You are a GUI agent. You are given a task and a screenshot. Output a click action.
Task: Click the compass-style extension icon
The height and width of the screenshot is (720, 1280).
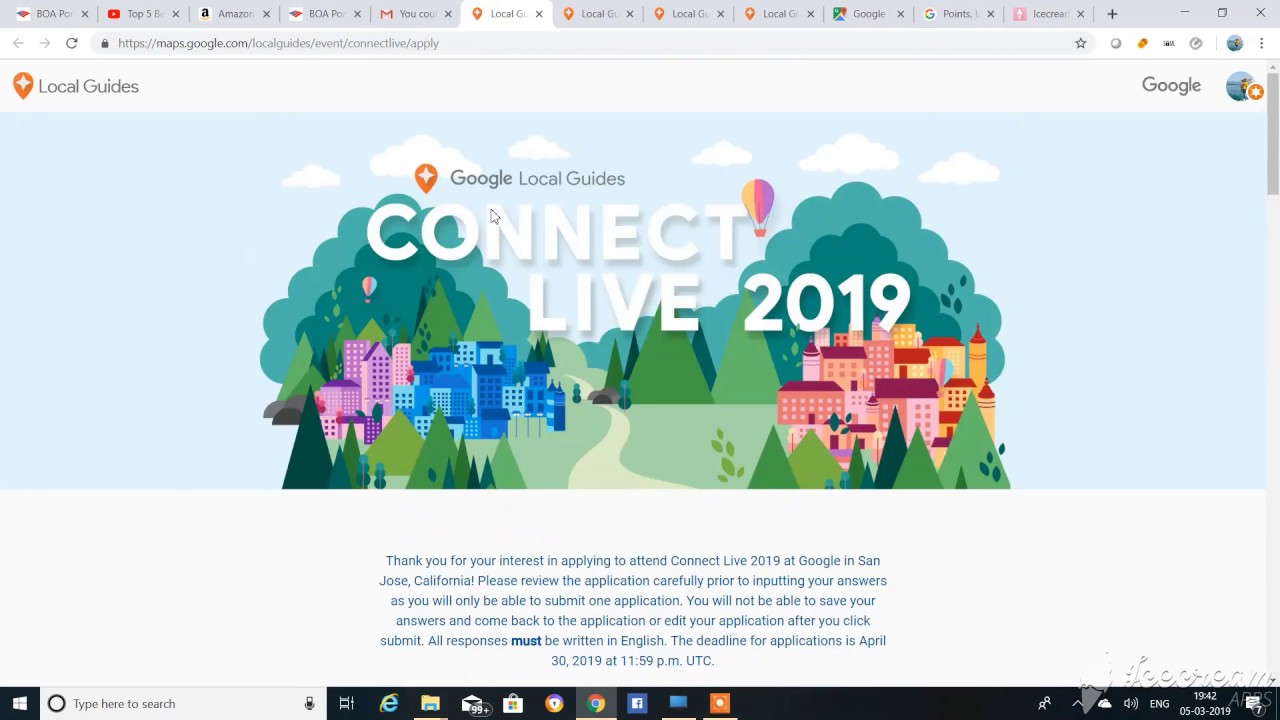pos(1196,43)
